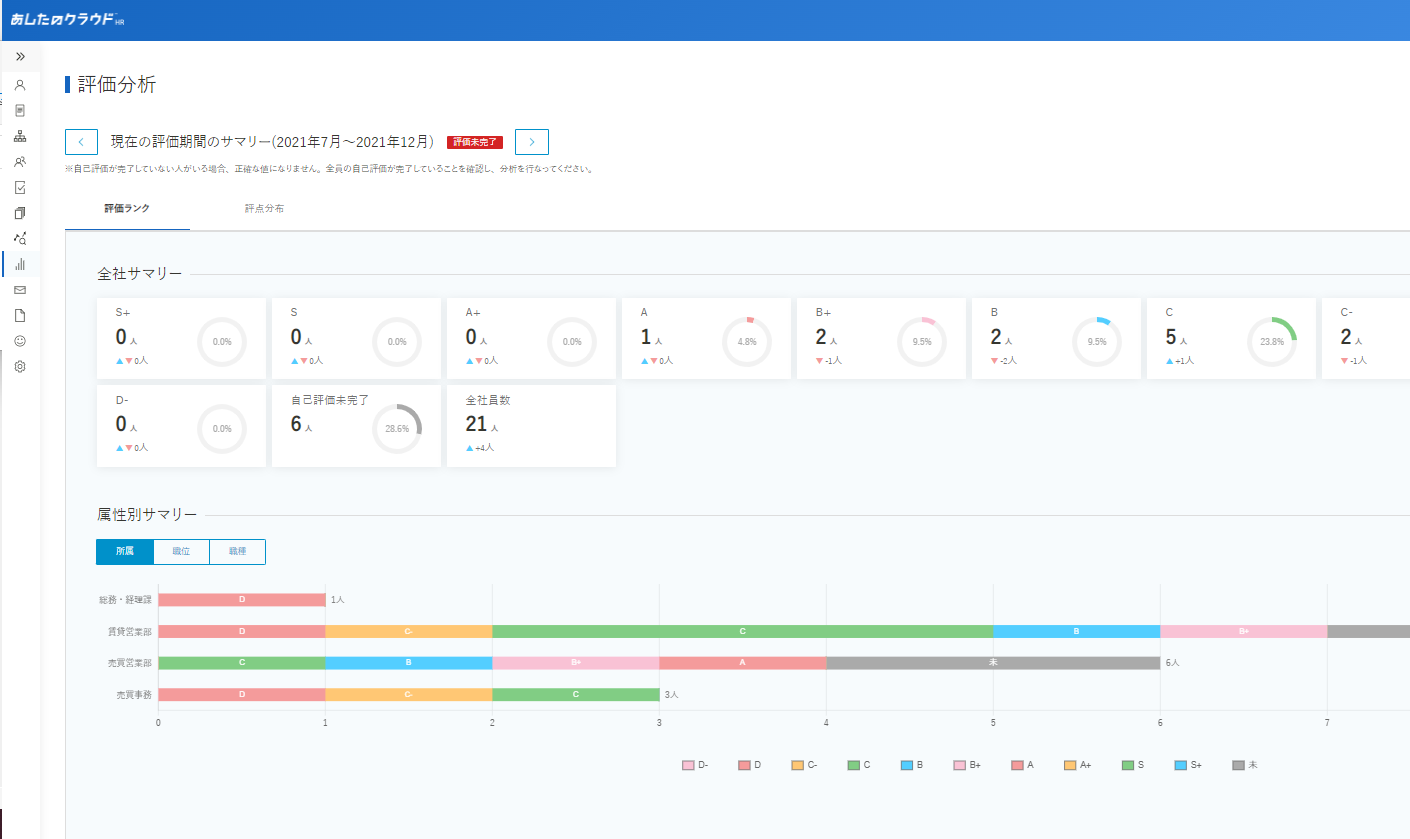Image resolution: width=1410 pixels, height=839 pixels.
Task: Toggle the C legend swatch
Action: click(854, 765)
